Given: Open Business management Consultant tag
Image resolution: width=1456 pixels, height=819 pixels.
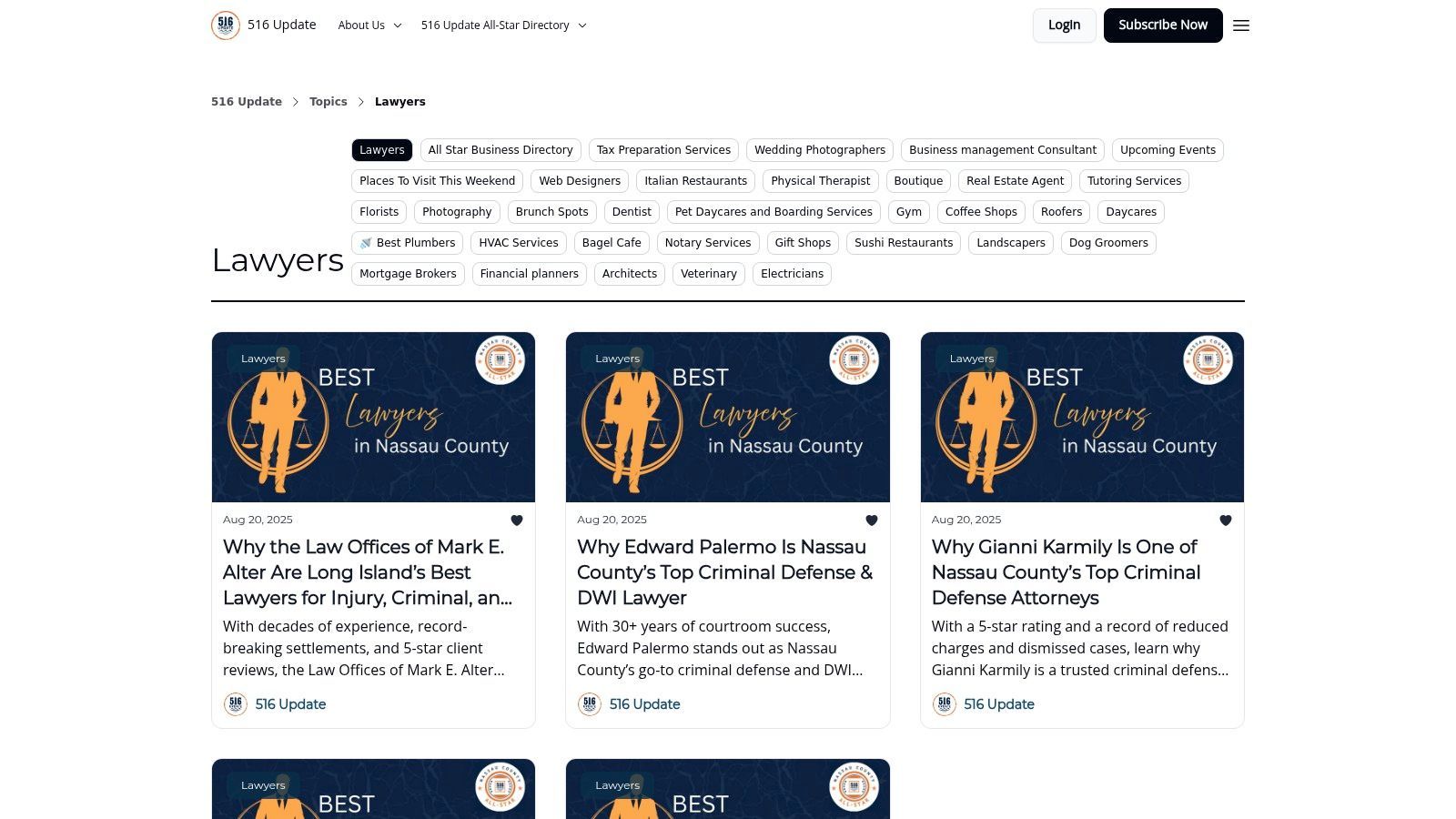Looking at the screenshot, I should 1003,150.
